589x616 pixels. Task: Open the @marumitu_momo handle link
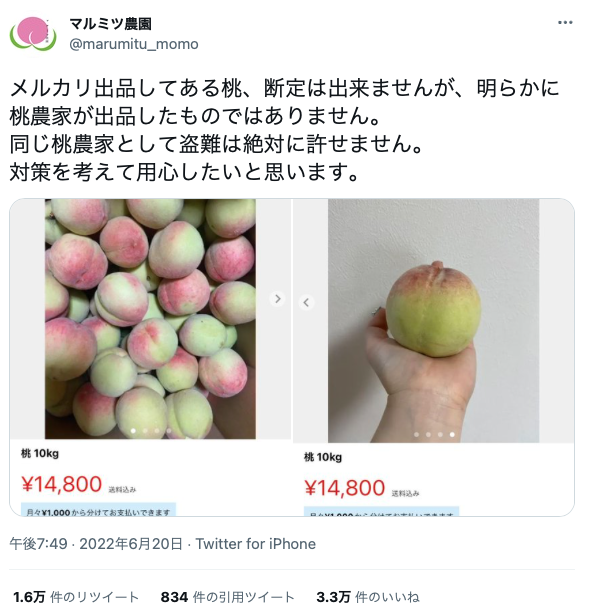coord(134,44)
